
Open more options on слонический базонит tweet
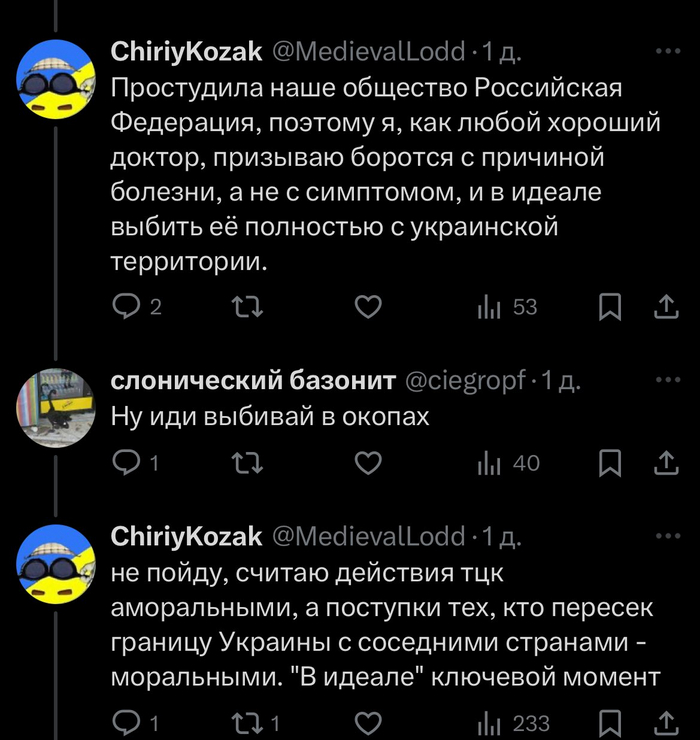[x=666, y=381]
